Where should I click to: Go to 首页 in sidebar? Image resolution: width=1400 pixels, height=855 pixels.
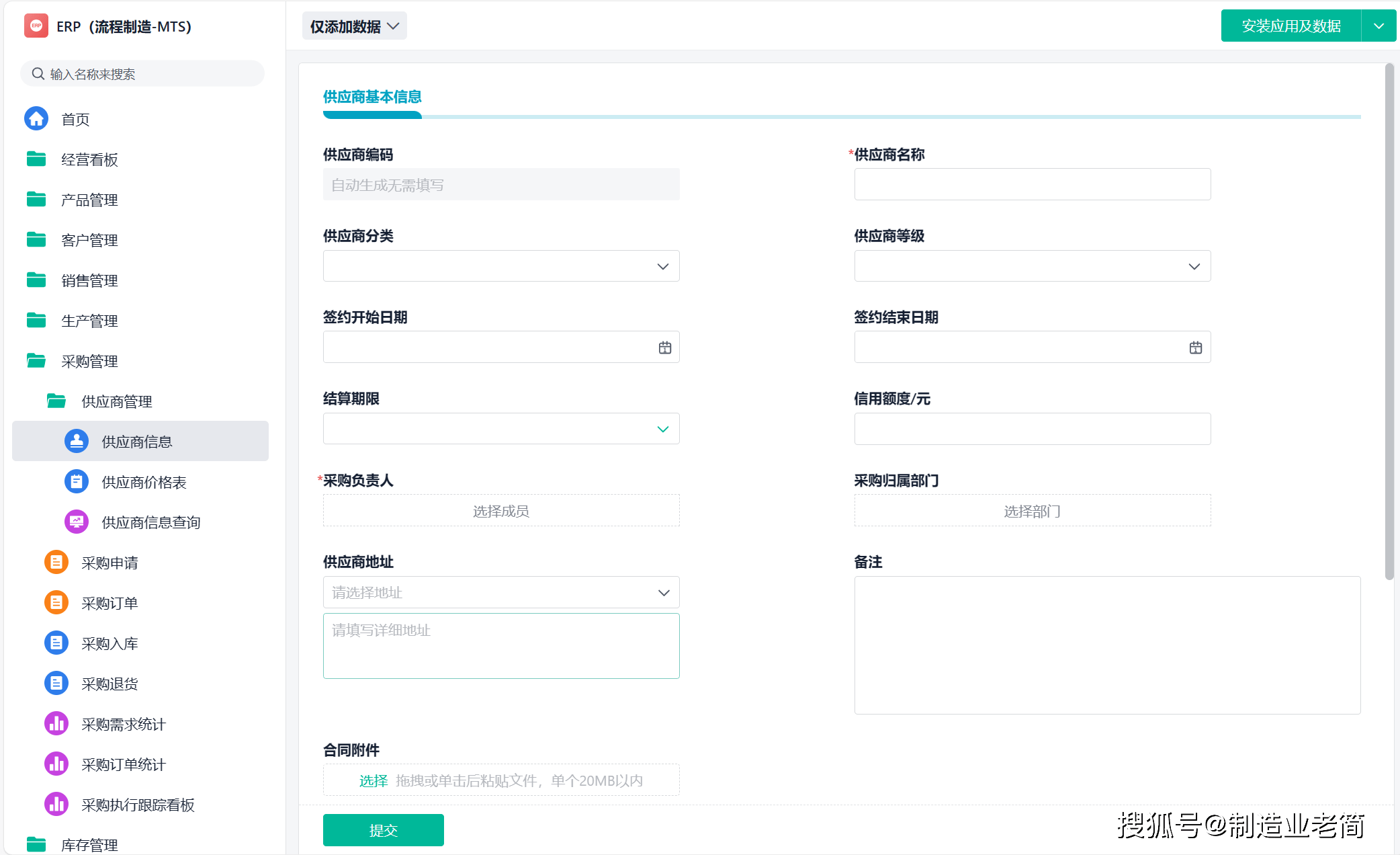(140, 119)
